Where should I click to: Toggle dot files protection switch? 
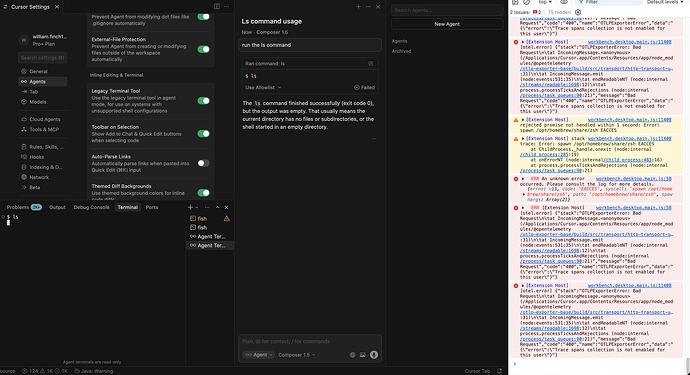click(x=203, y=17)
